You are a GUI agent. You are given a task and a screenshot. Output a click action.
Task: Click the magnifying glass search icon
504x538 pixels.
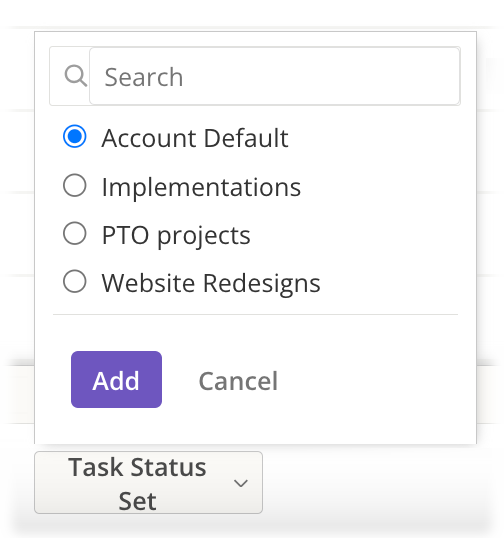pos(75,76)
